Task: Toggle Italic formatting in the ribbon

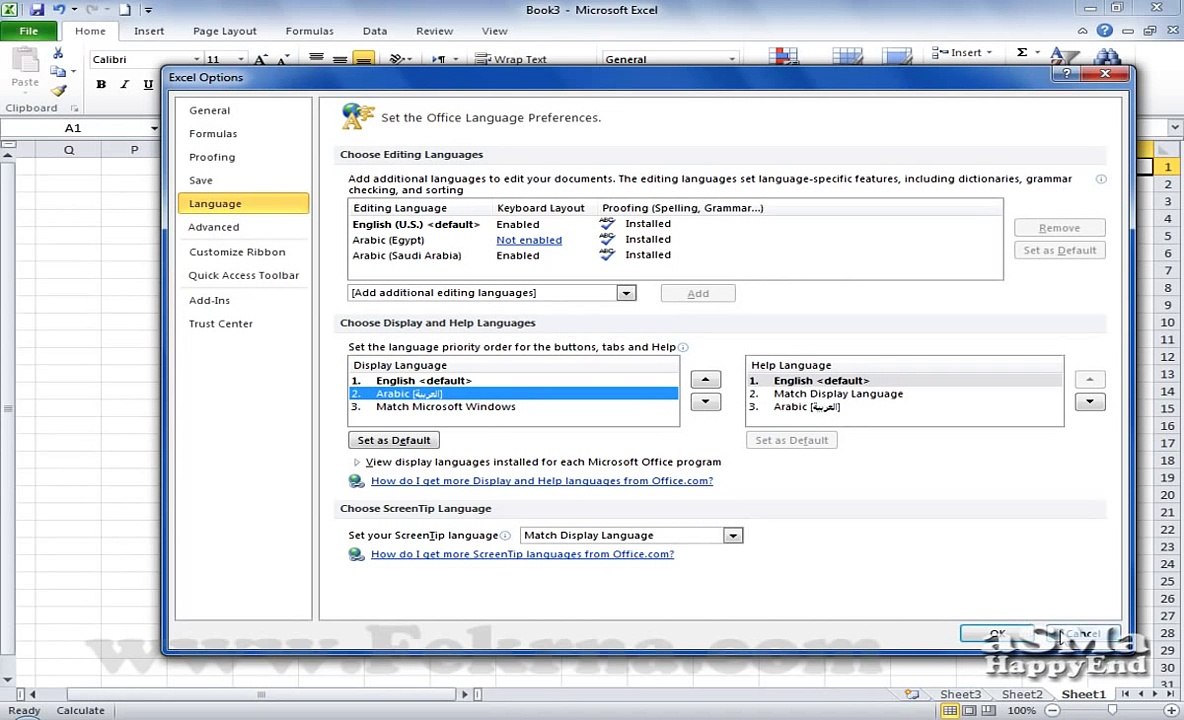Action: [125, 85]
